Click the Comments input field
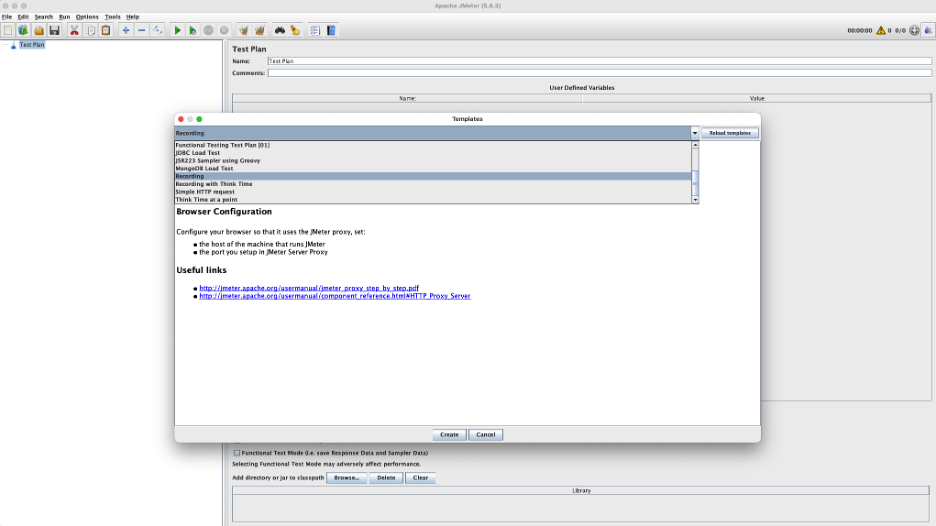The image size is (936, 526). pos(599,73)
